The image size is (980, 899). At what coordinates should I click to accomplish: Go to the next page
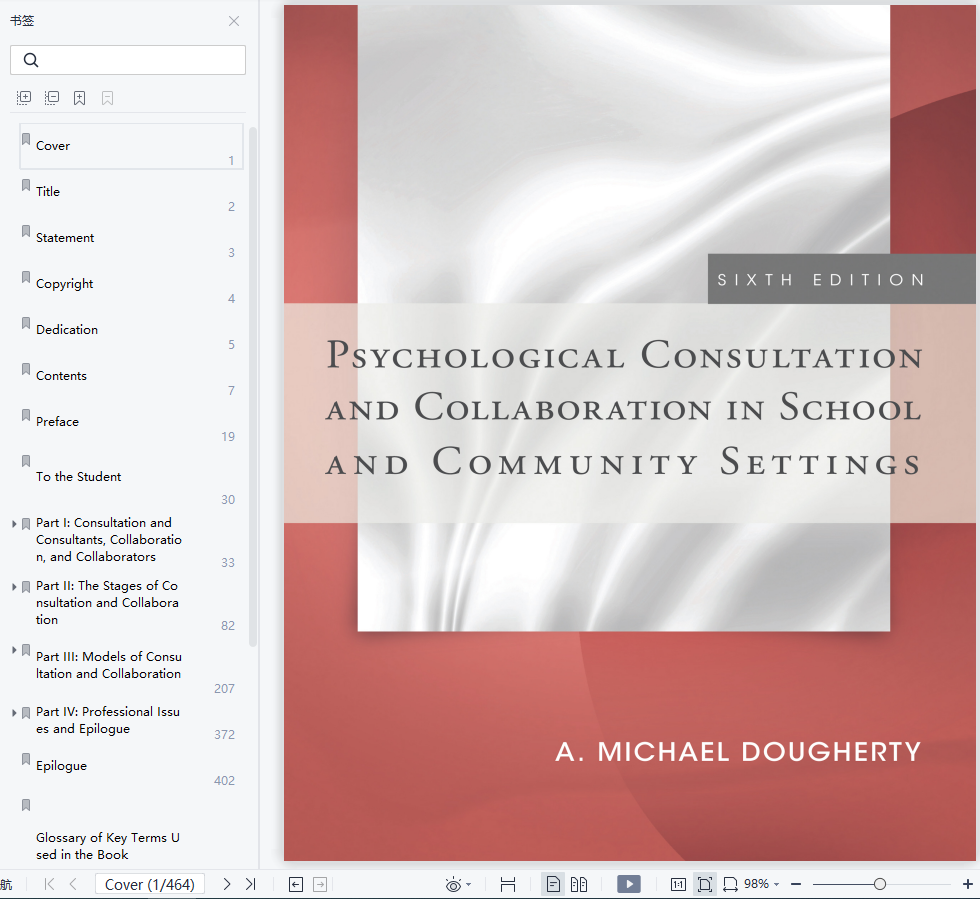tap(227, 884)
